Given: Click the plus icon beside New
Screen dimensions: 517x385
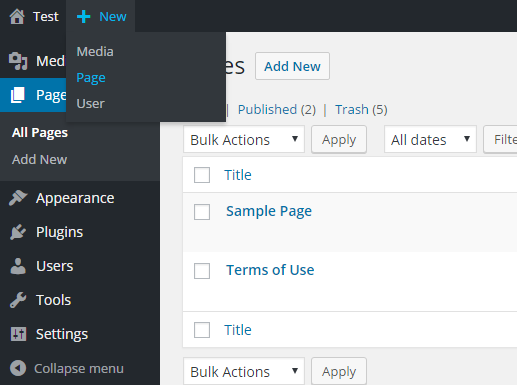Looking at the screenshot, I should [x=83, y=17].
